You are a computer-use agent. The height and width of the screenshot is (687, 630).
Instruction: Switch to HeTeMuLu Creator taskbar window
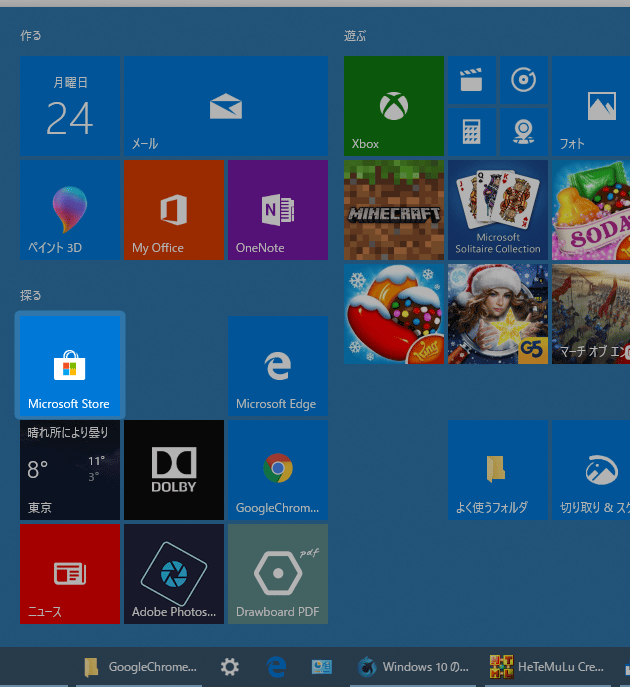[x=547, y=667]
